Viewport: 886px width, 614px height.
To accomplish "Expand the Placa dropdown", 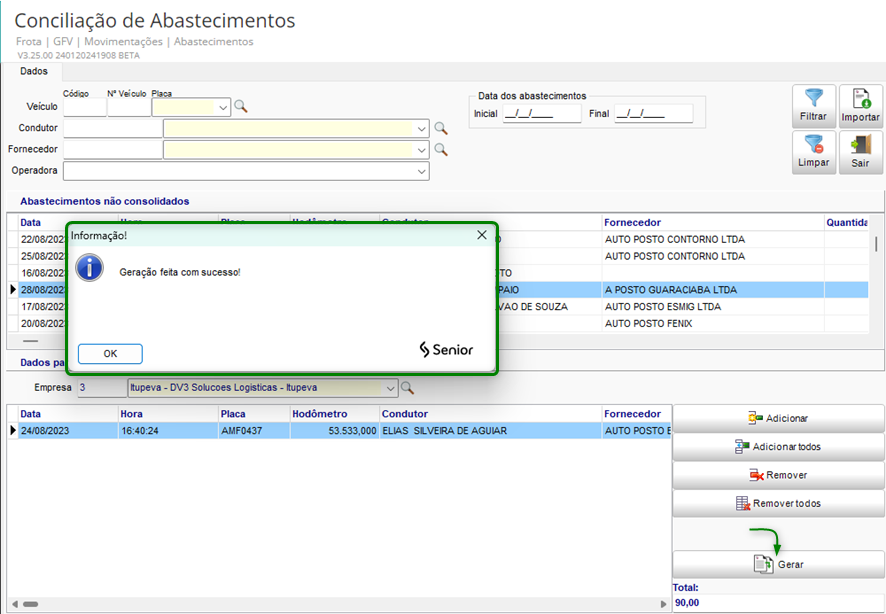I will pyautogui.click(x=222, y=107).
